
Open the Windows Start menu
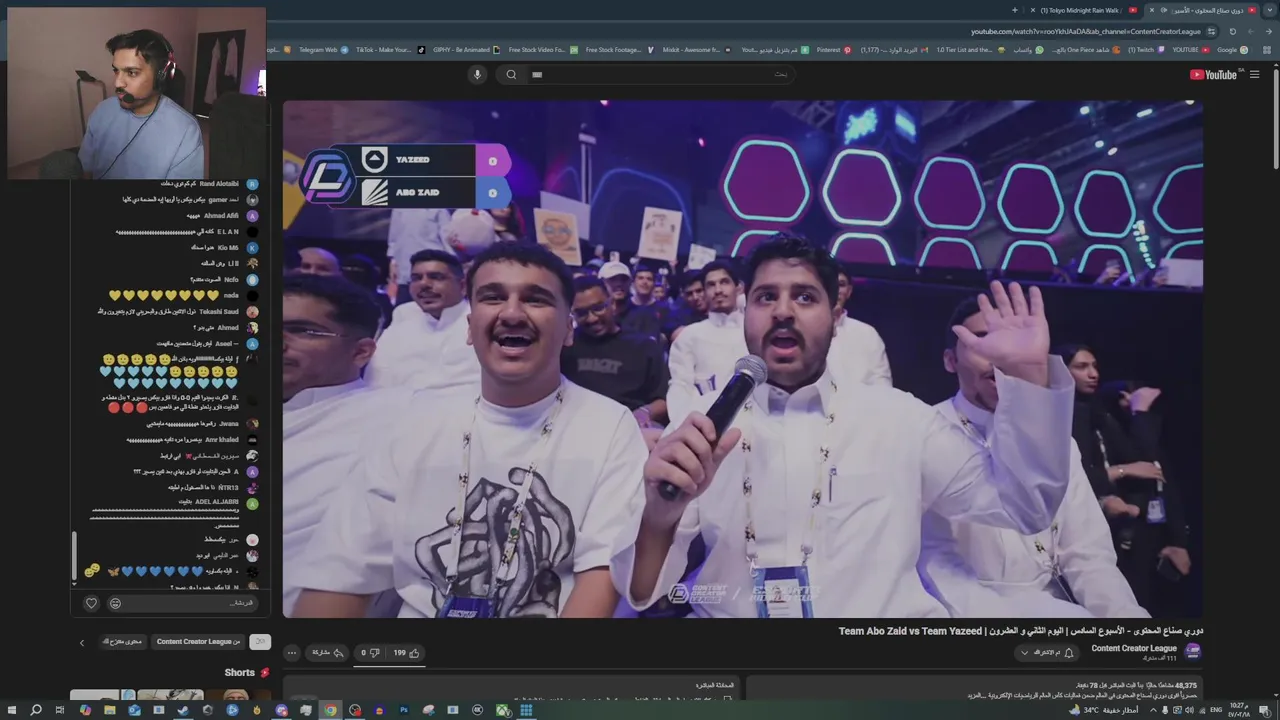pos(11,710)
